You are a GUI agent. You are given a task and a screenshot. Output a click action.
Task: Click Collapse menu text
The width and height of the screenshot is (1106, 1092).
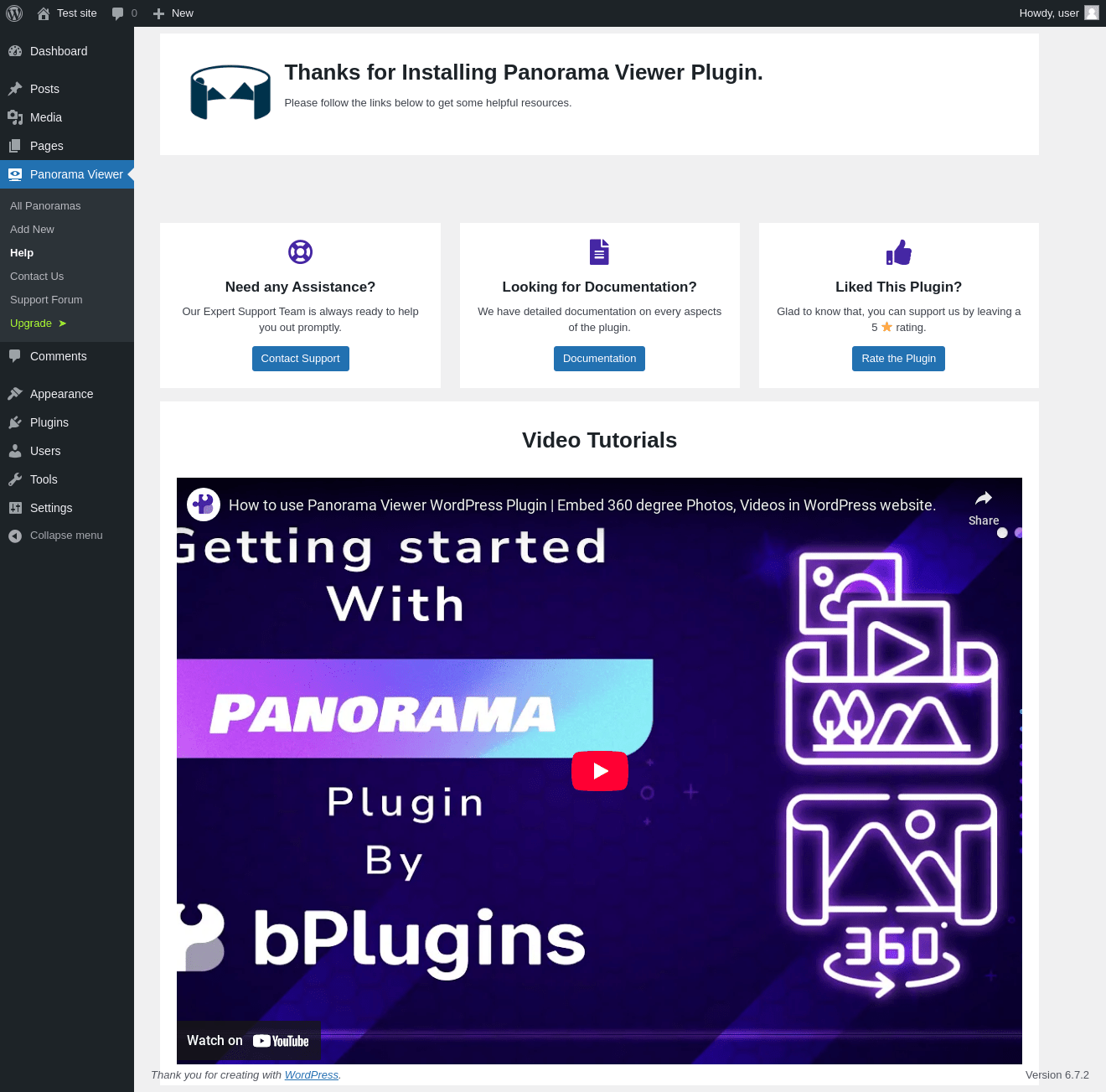[66, 536]
